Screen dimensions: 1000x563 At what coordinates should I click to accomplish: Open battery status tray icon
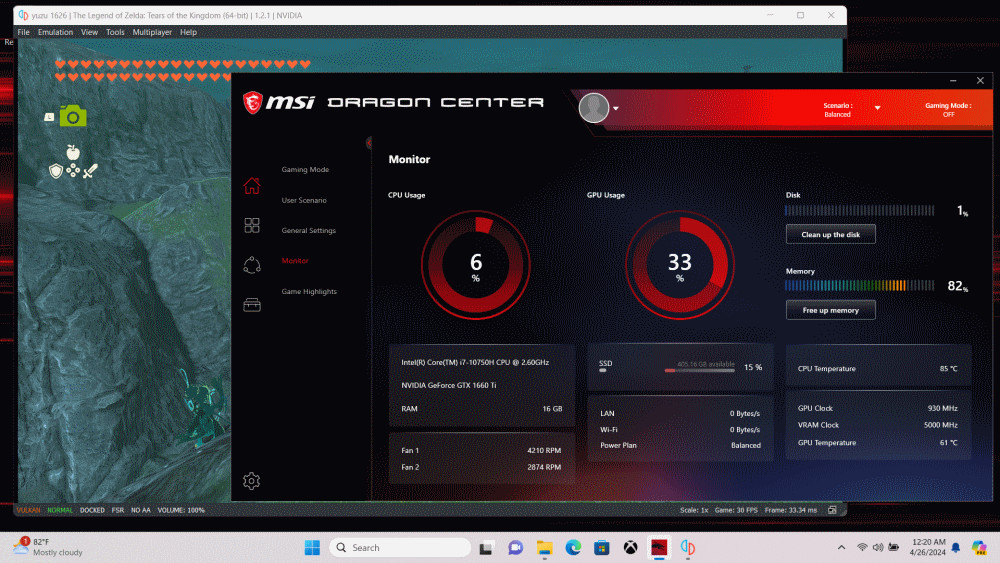894,547
